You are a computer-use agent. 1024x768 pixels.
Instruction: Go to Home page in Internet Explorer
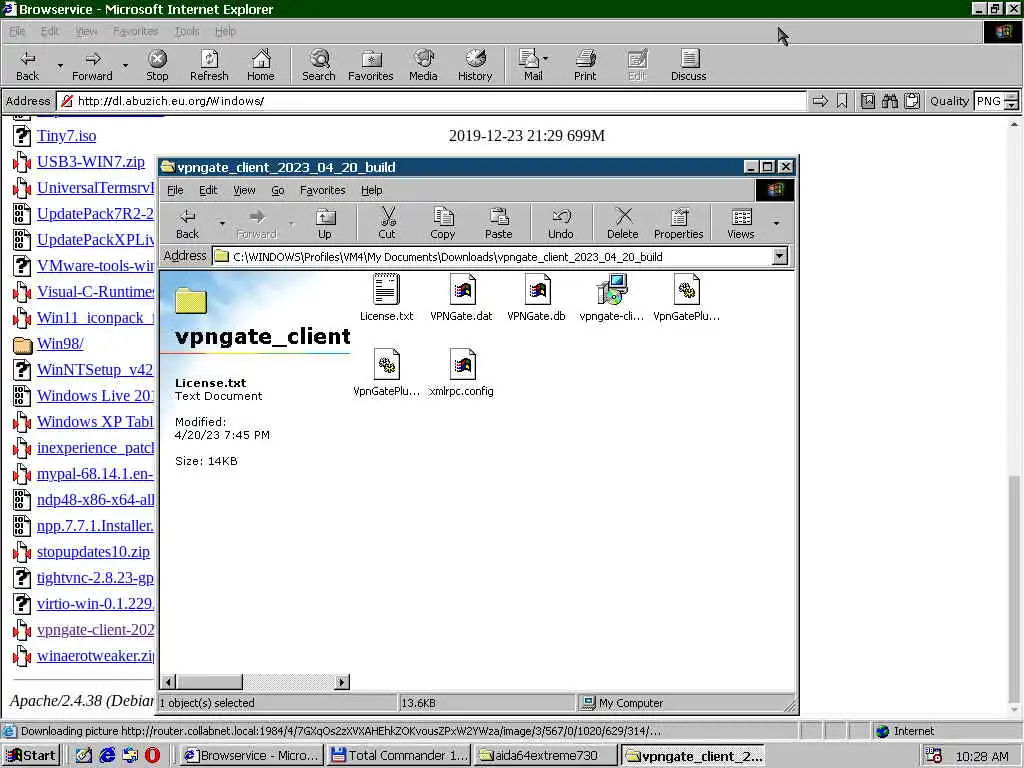click(x=261, y=65)
